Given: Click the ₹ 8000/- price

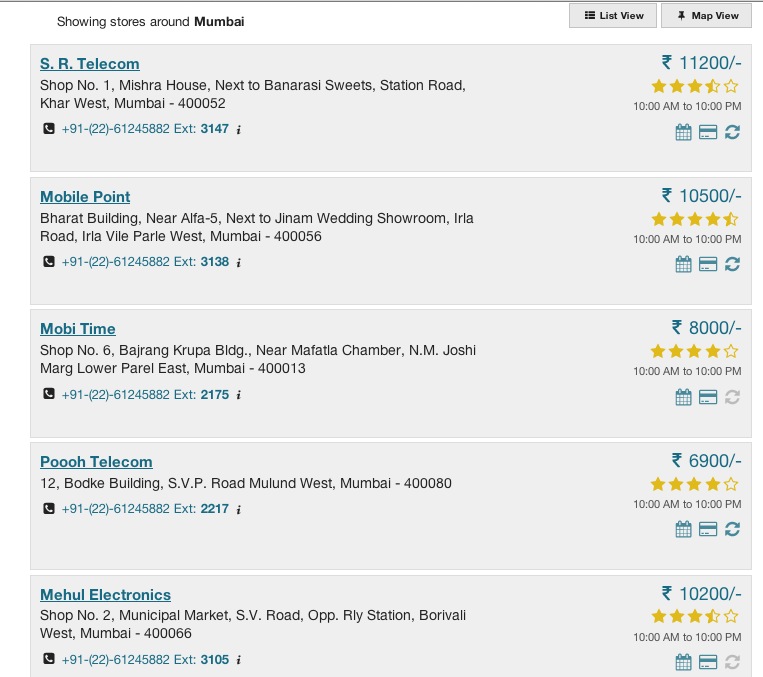Looking at the screenshot, I should pyautogui.click(x=707, y=328).
